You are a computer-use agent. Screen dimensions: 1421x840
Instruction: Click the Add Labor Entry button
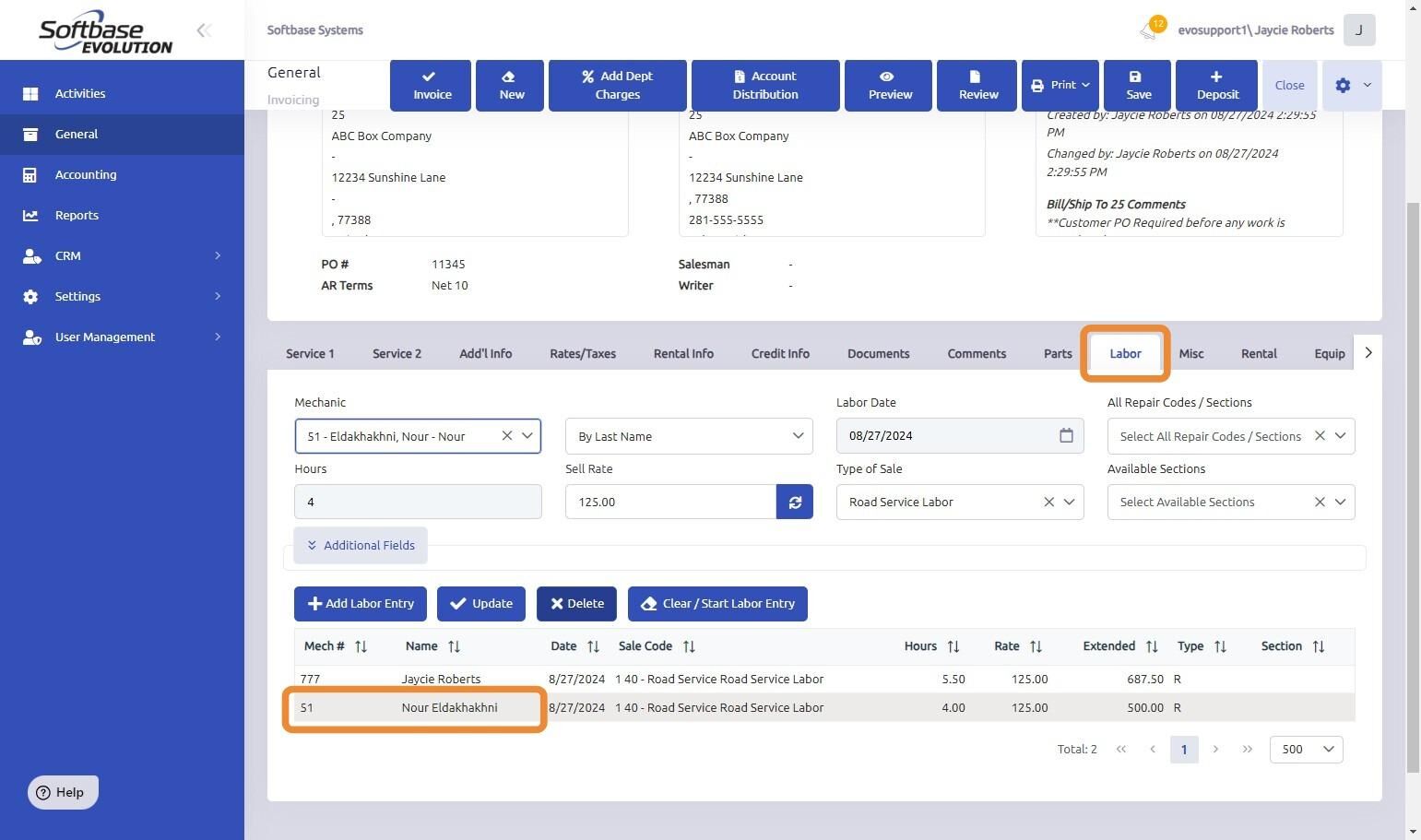pos(361,603)
